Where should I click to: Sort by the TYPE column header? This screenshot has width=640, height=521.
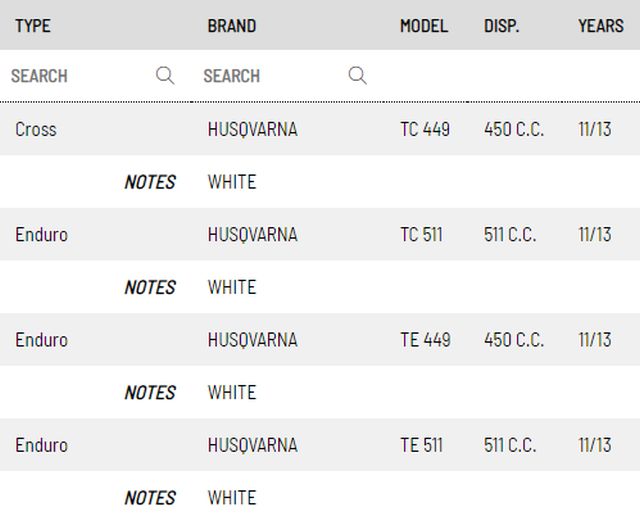click(33, 25)
